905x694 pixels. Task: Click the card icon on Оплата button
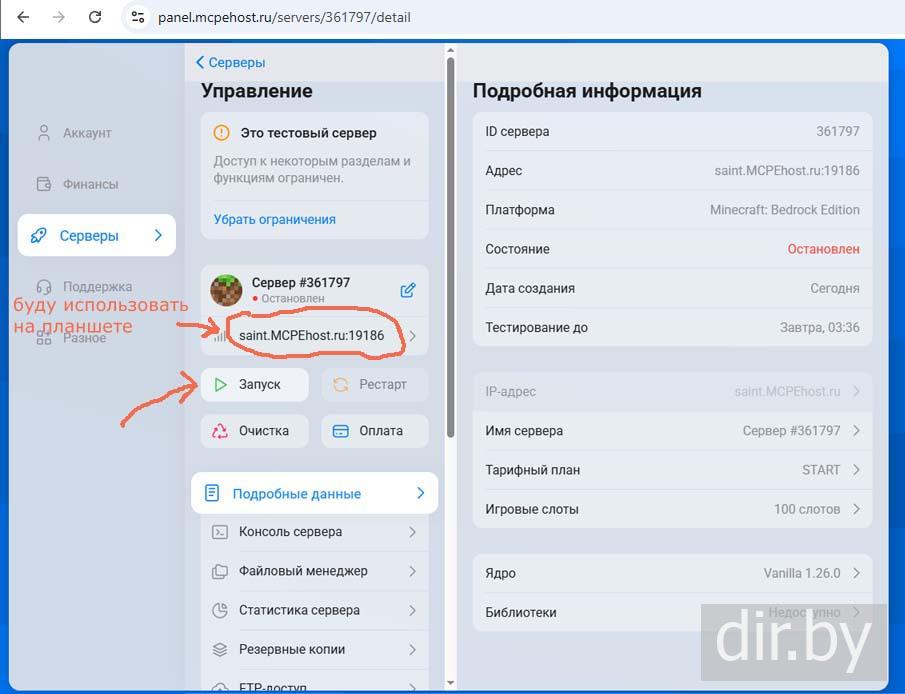click(341, 431)
